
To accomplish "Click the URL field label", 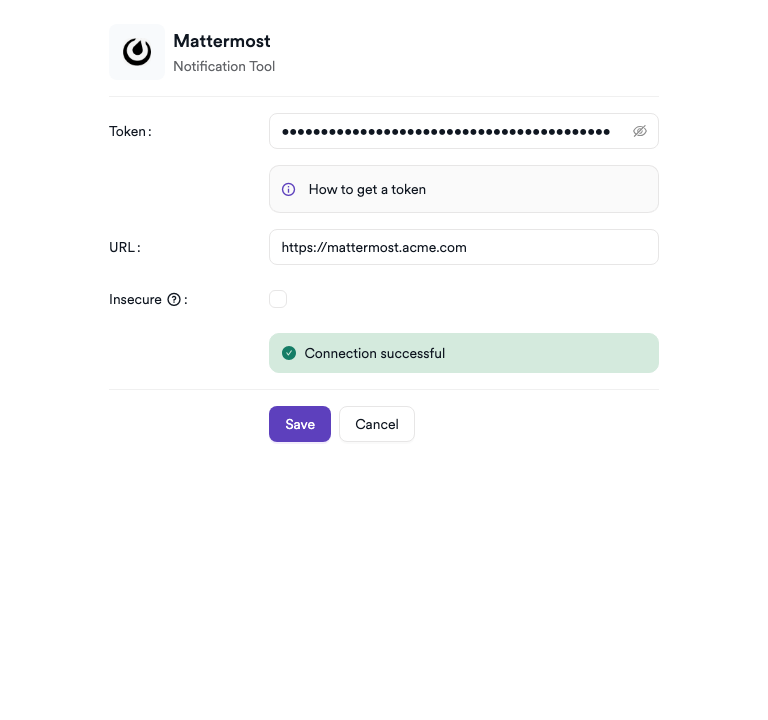I will click(124, 247).
